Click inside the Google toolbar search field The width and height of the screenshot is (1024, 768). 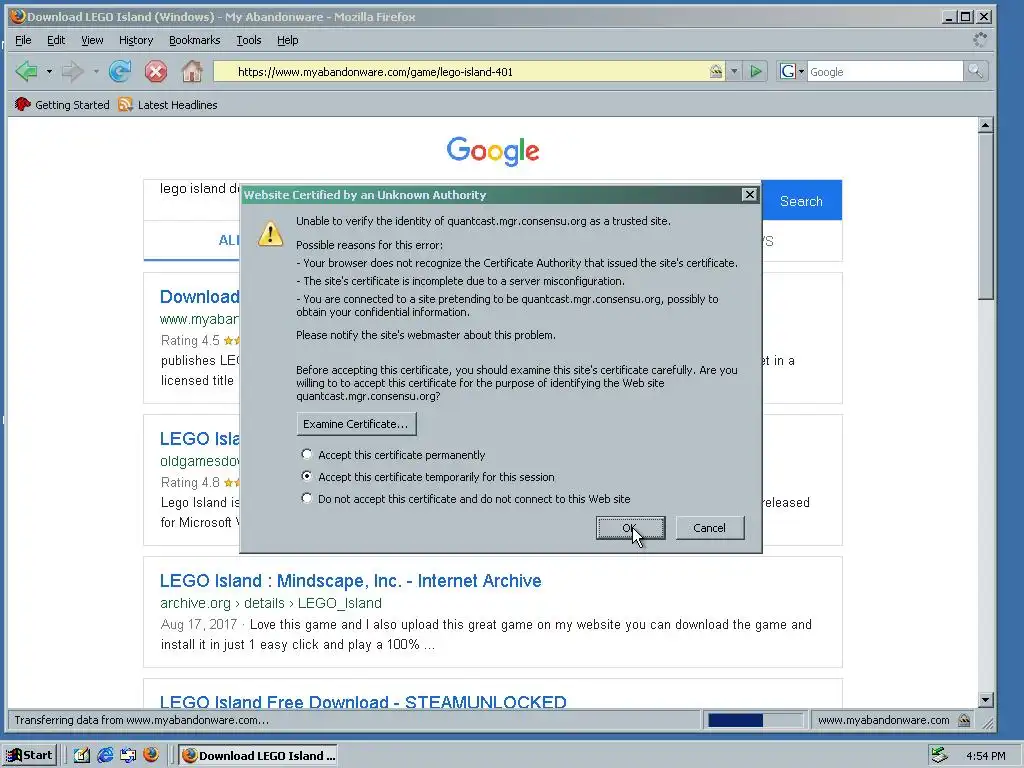884,72
